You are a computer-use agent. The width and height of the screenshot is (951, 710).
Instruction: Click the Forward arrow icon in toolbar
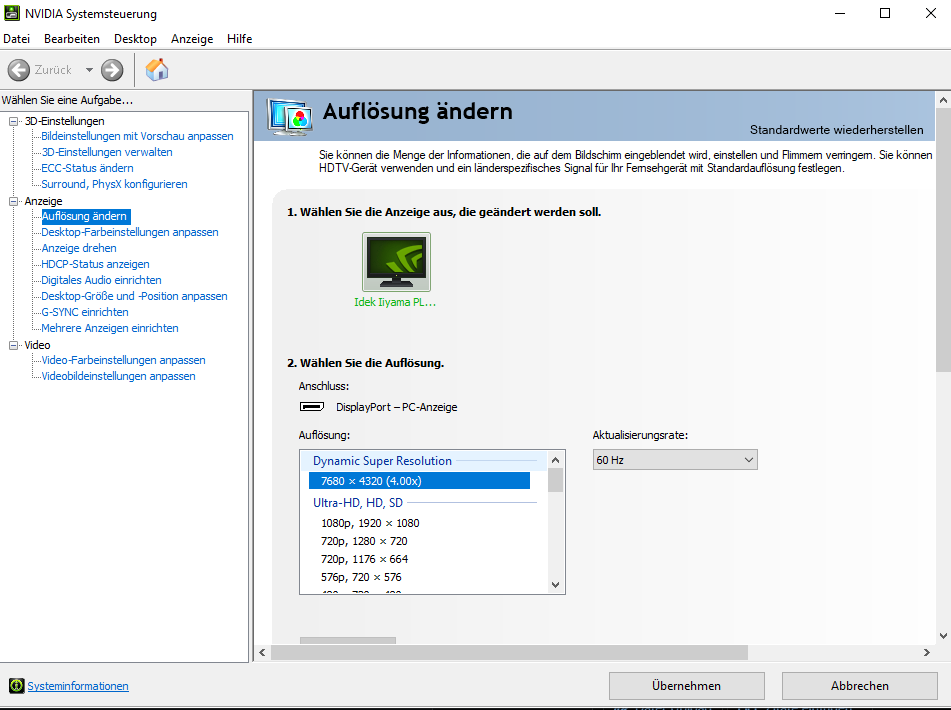coord(112,70)
